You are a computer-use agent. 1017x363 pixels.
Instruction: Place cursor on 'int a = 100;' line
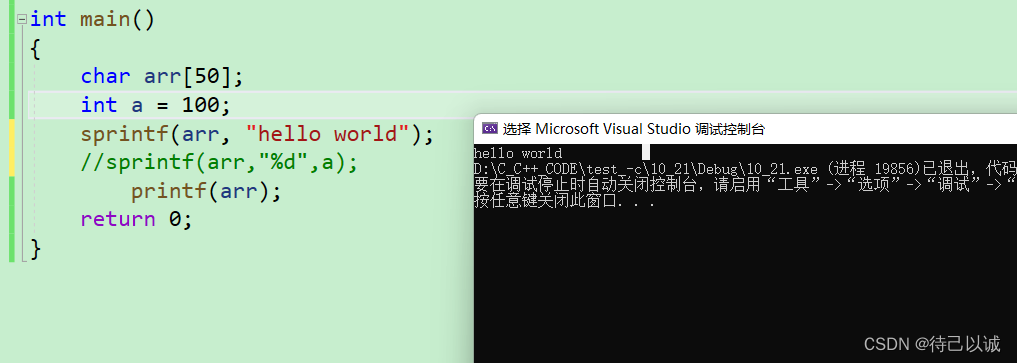coord(156,105)
